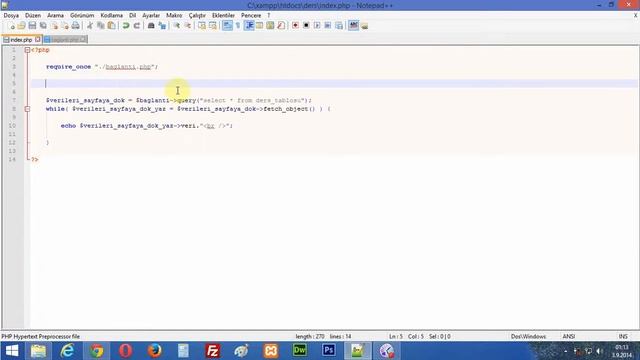Collapse the PHP block fold marker on line 1
This screenshot has height=360, width=640.
(27, 50)
